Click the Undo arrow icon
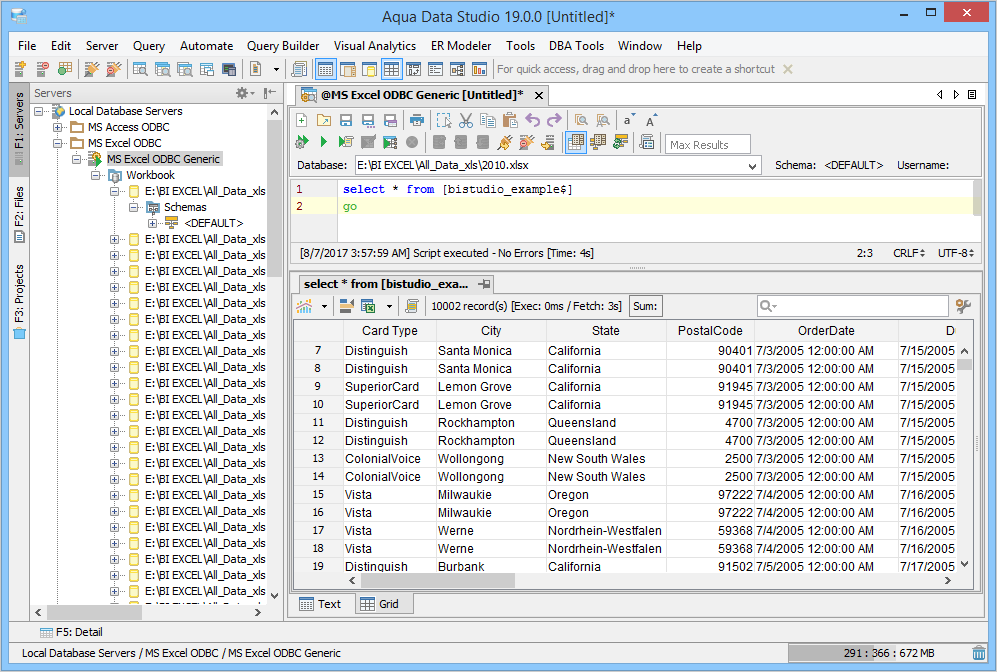Viewport: 997px width, 672px height. click(532, 120)
